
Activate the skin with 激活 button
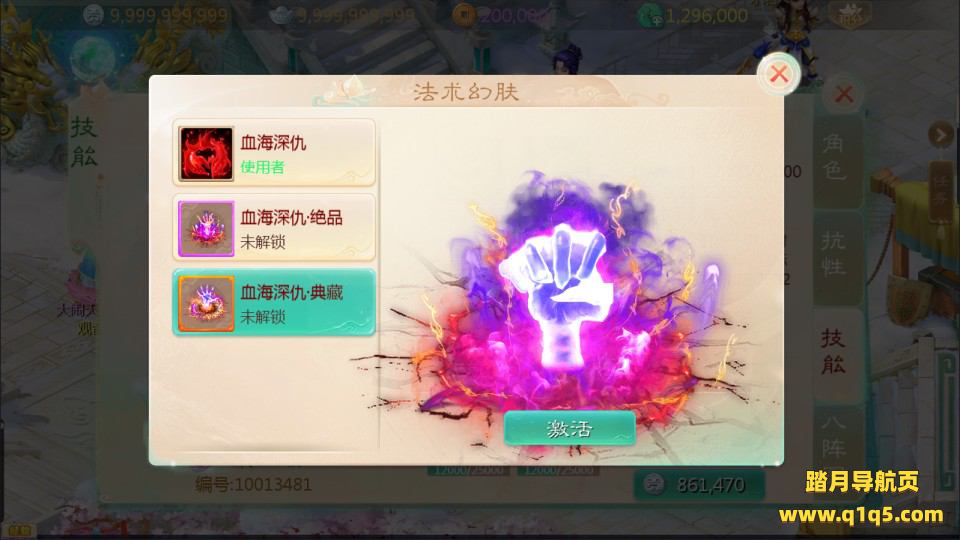[x=569, y=428]
